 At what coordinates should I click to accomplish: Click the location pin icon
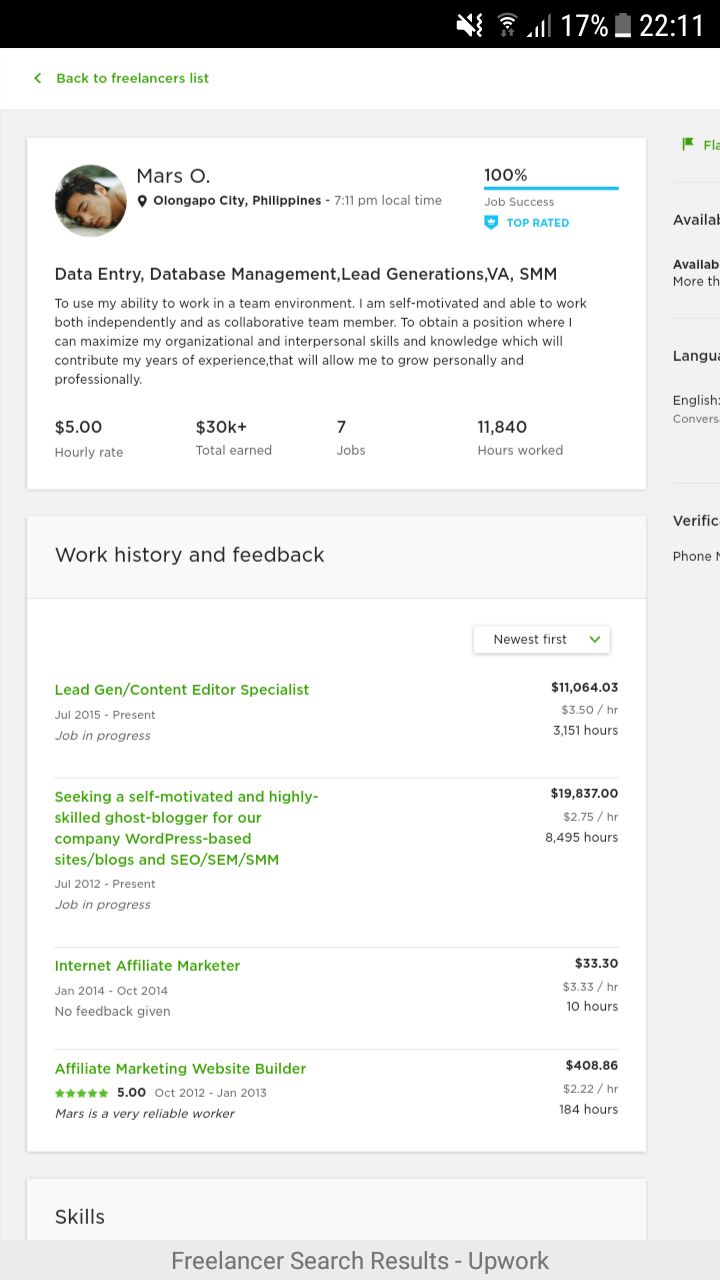coord(142,201)
